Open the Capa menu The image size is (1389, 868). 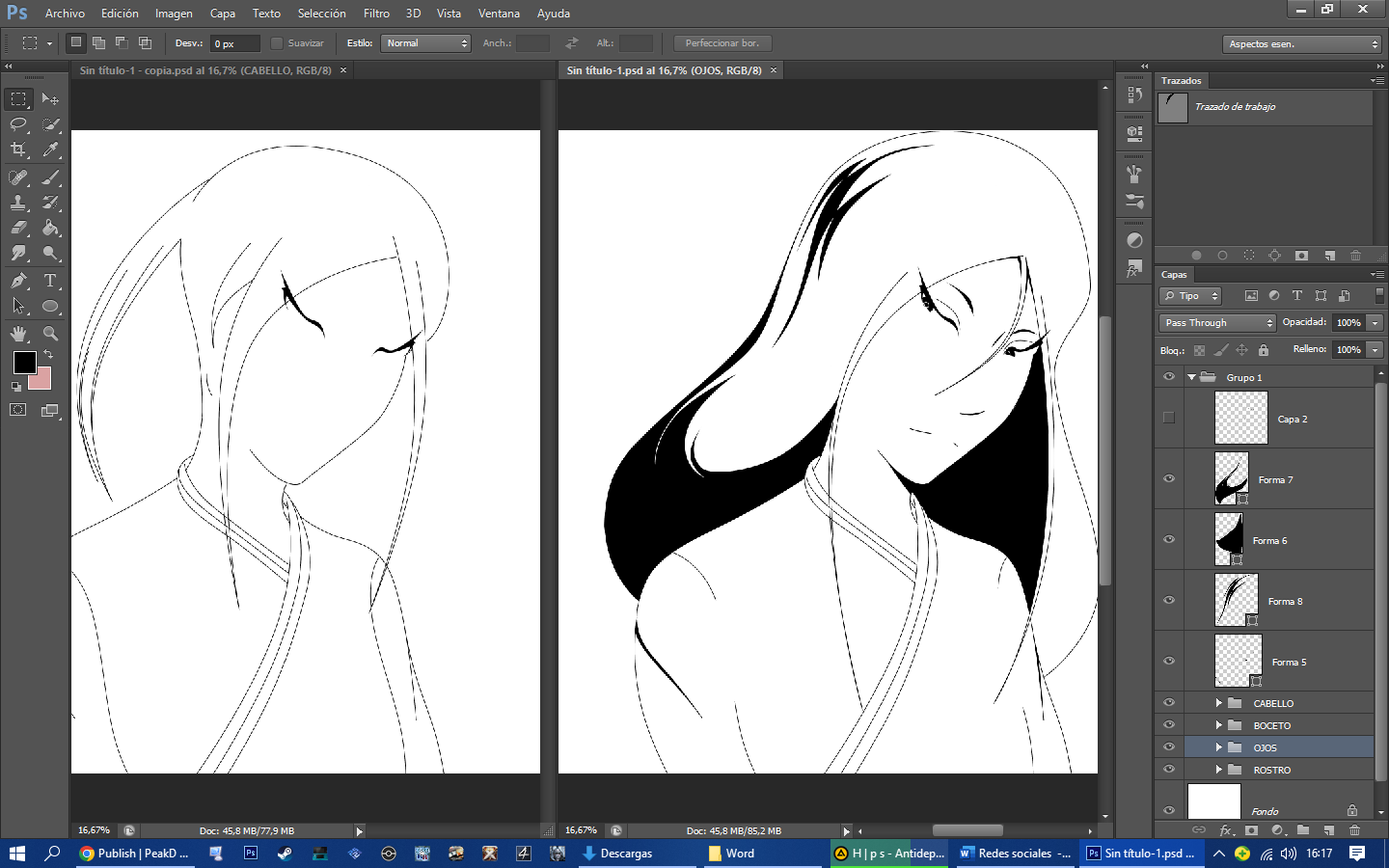click(x=223, y=14)
